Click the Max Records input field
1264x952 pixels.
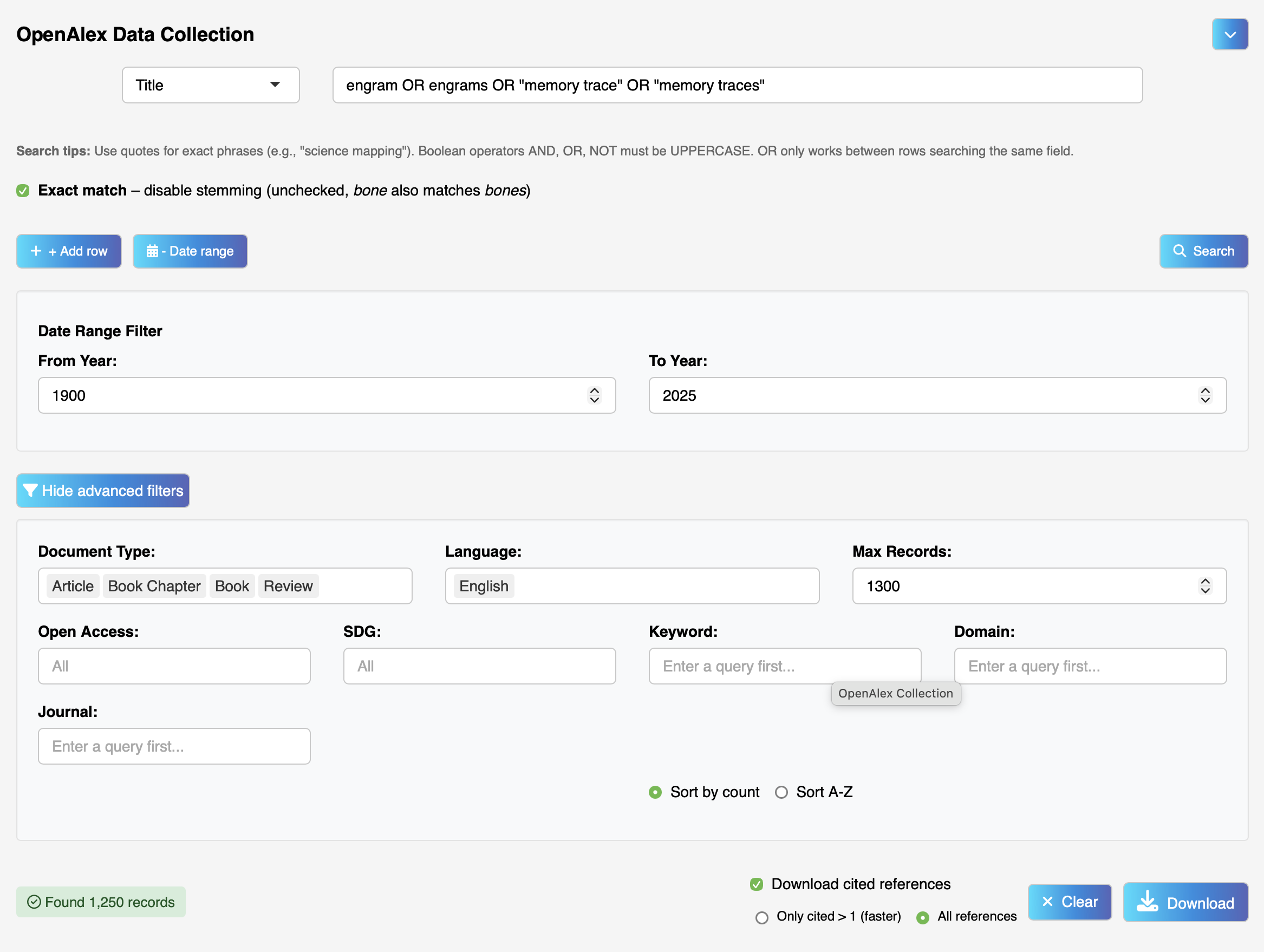(1039, 586)
